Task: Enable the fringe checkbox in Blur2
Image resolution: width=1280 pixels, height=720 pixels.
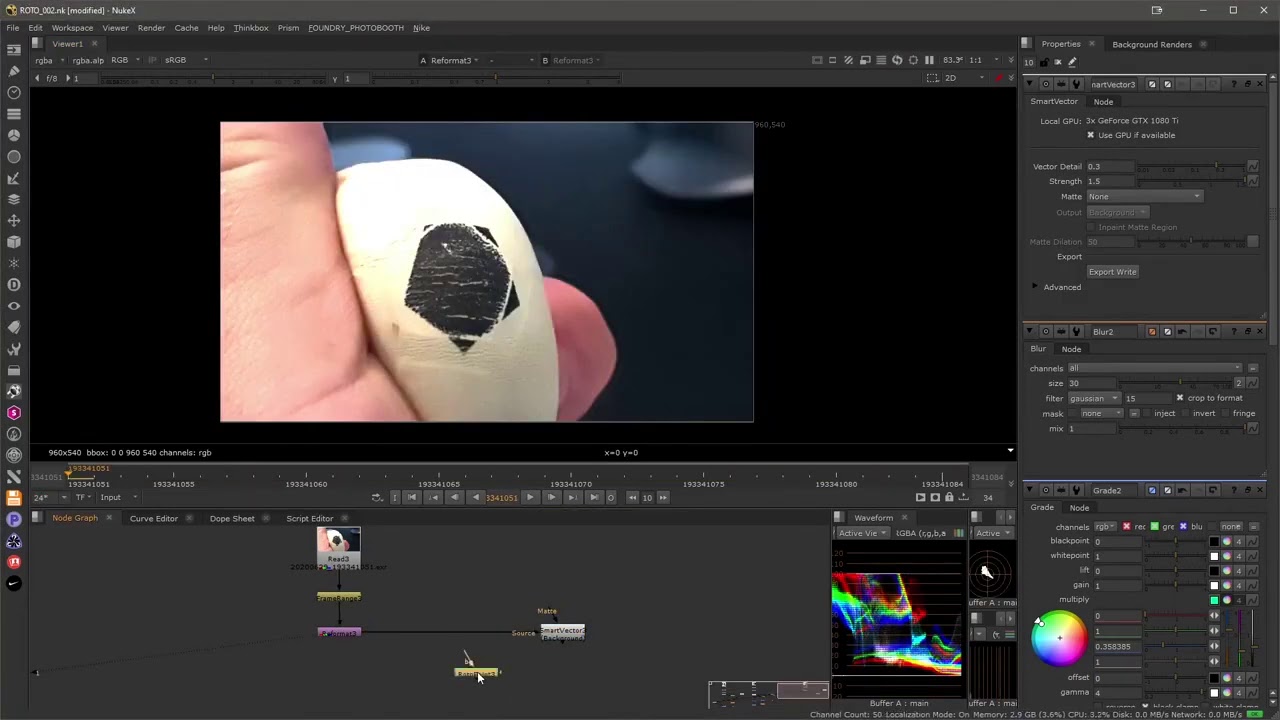Action: coord(1226,413)
